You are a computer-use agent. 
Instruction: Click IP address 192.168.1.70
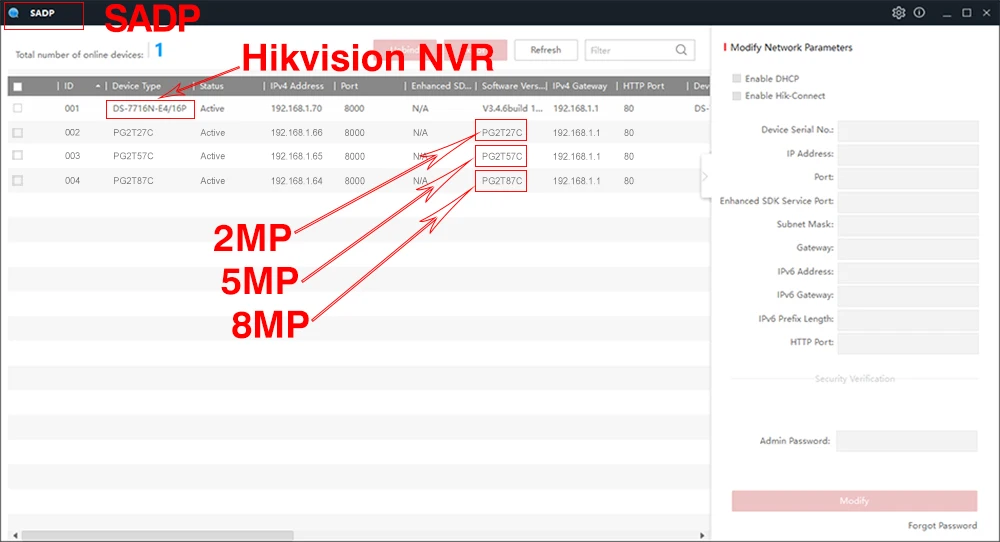296,108
